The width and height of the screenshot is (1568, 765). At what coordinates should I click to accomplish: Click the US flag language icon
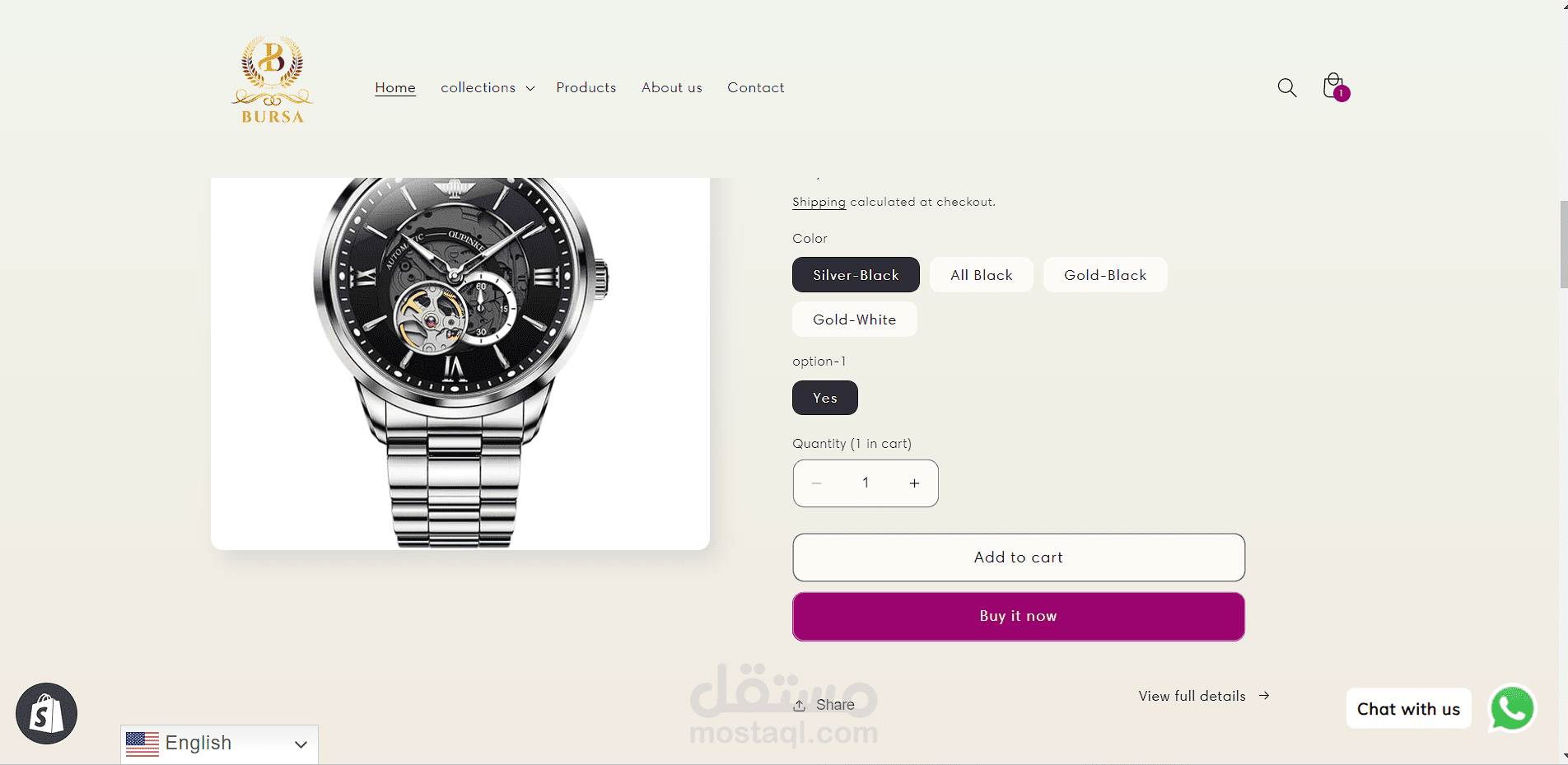[142, 744]
